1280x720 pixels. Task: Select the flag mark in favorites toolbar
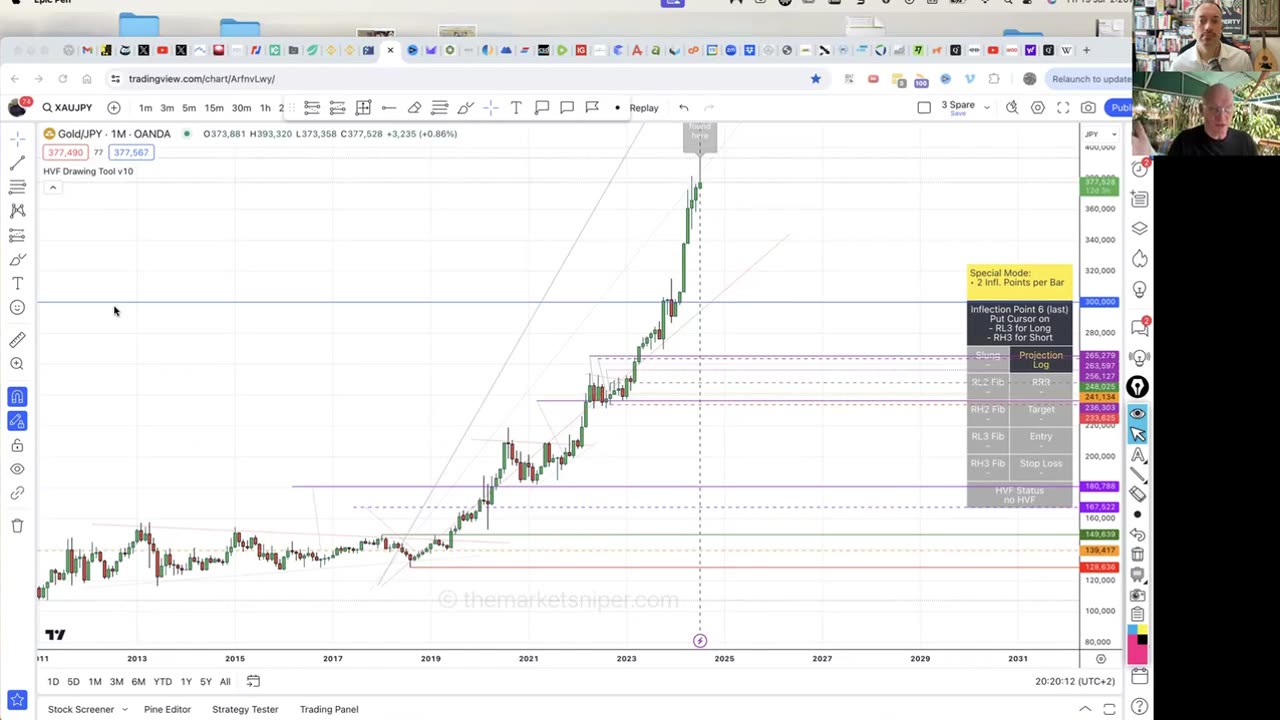[x=592, y=108]
